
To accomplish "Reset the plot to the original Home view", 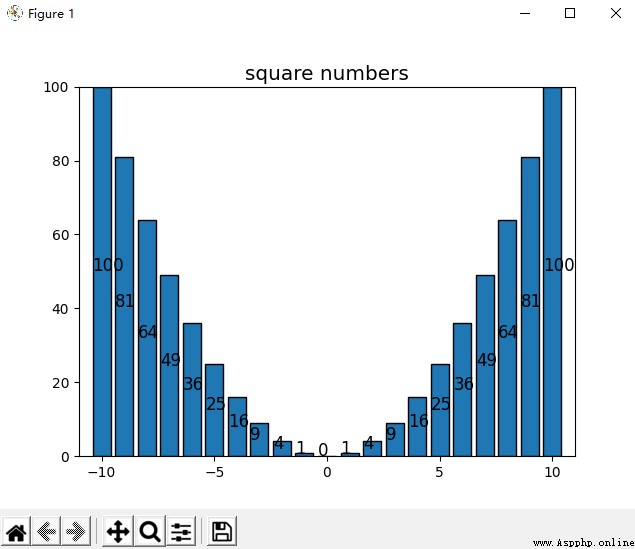I will pyautogui.click(x=16, y=531).
